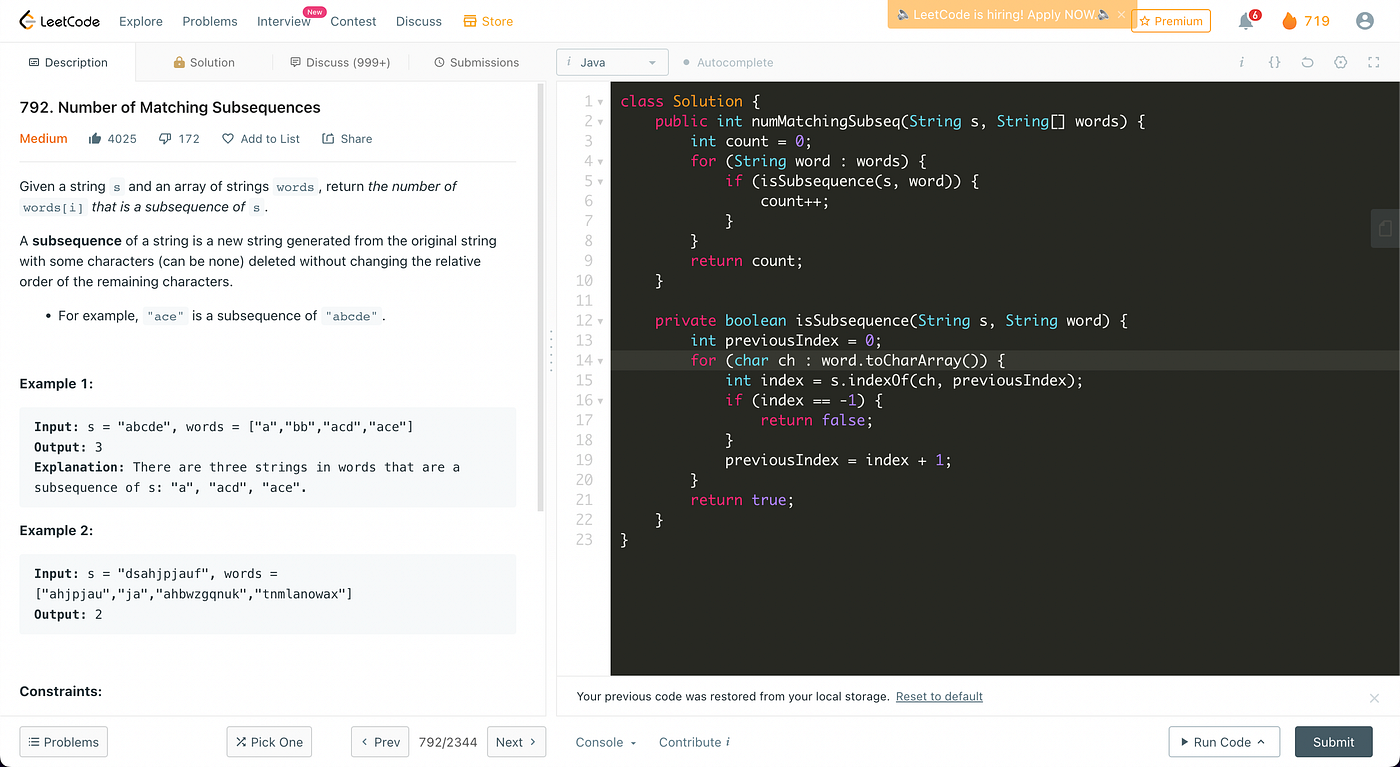The image size is (1400, 767).
Task: Click the reset code arrow icon
Action: [x=1307, y=62]
